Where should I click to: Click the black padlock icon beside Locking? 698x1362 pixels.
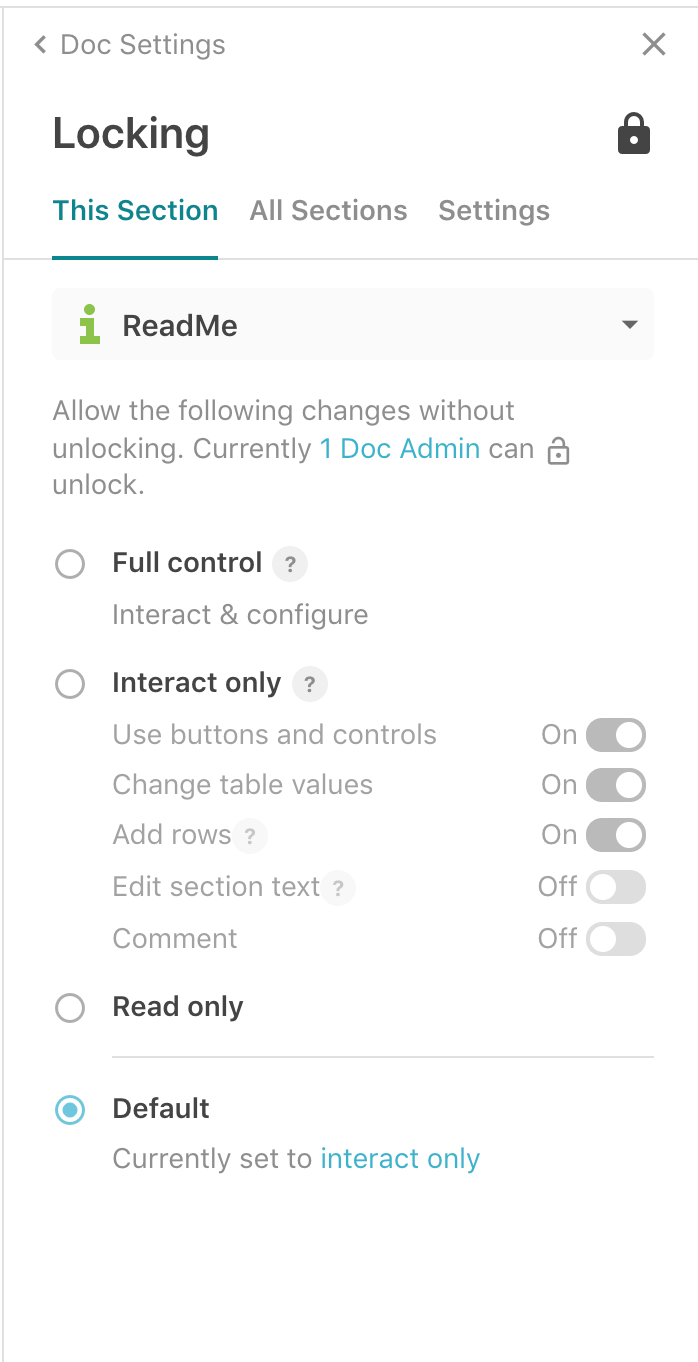634,134
